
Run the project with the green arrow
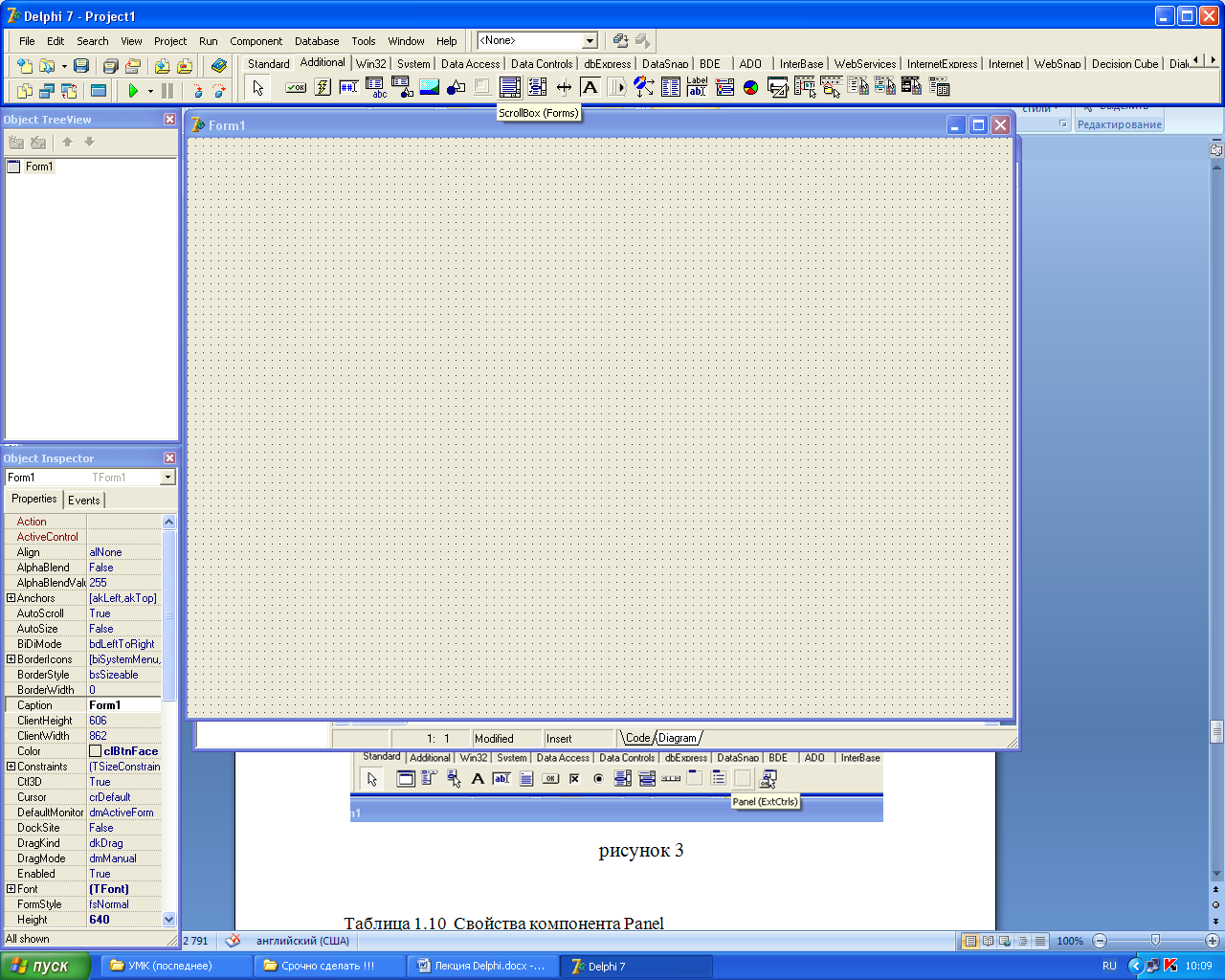133,91
